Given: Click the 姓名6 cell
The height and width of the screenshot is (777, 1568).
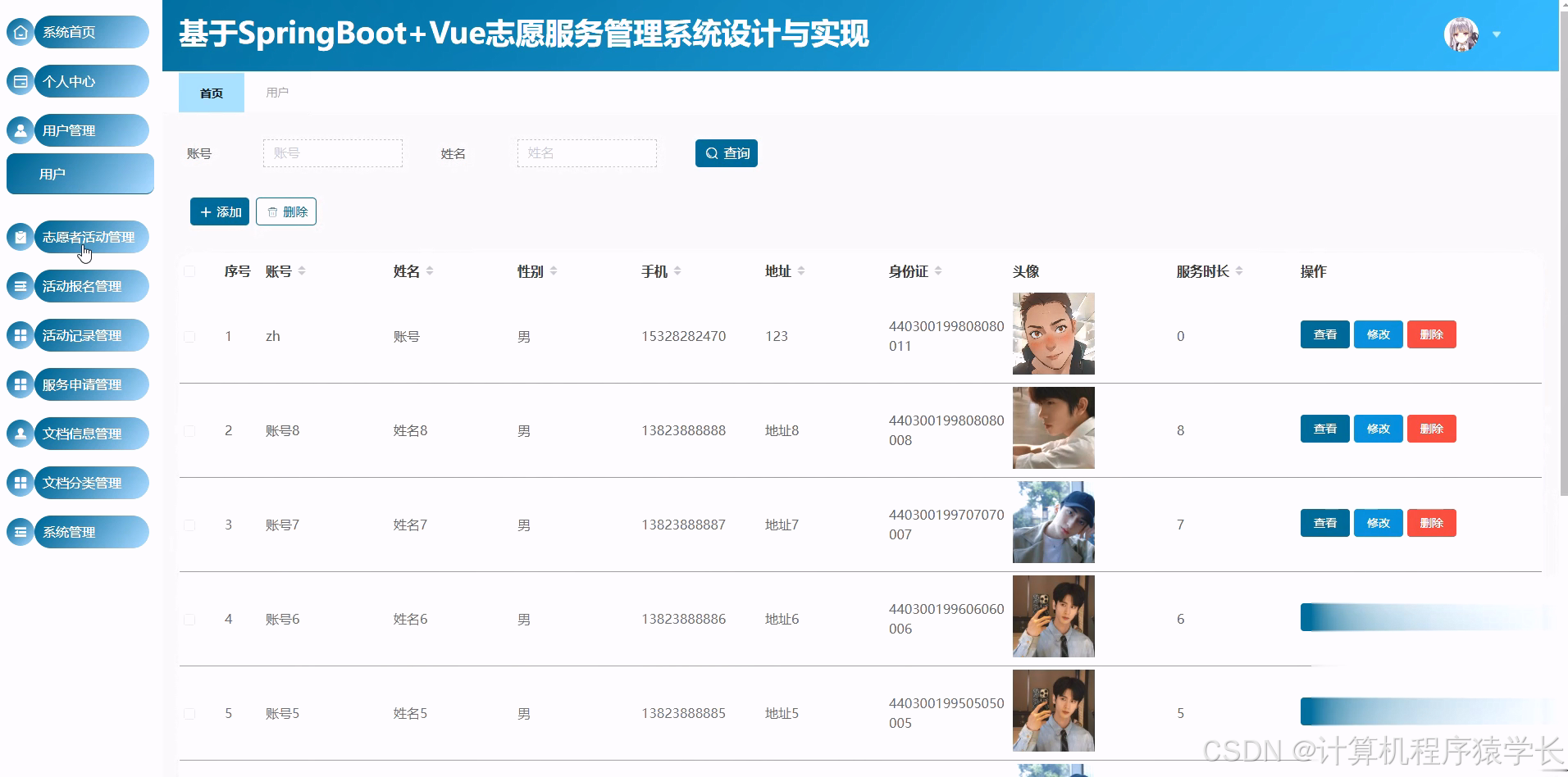Looking at the screenshot, I should (x=410, y=620).
